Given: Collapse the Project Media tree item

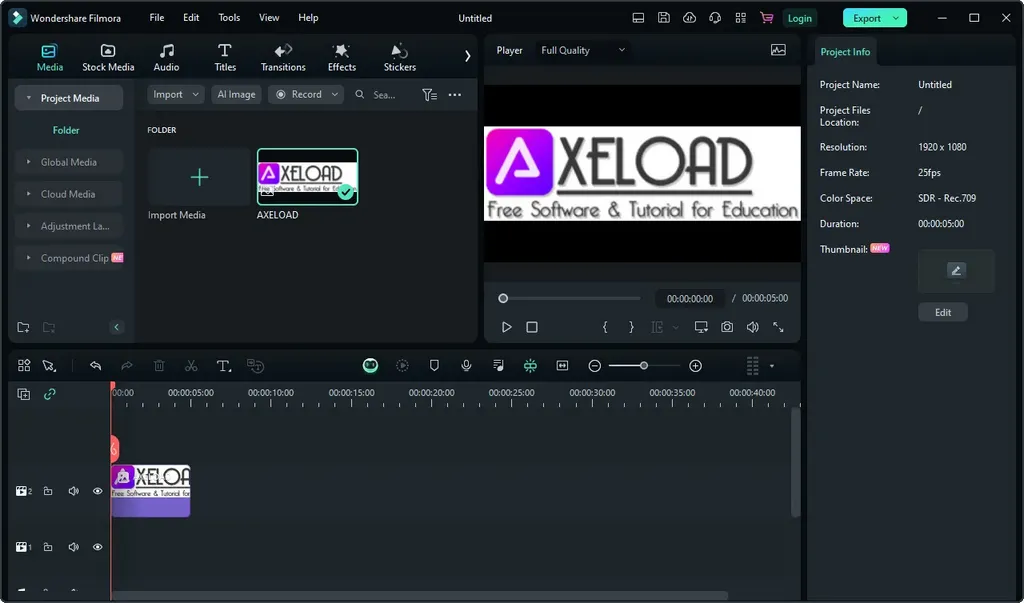Looking at the screenshot, I should coord(29,98).
